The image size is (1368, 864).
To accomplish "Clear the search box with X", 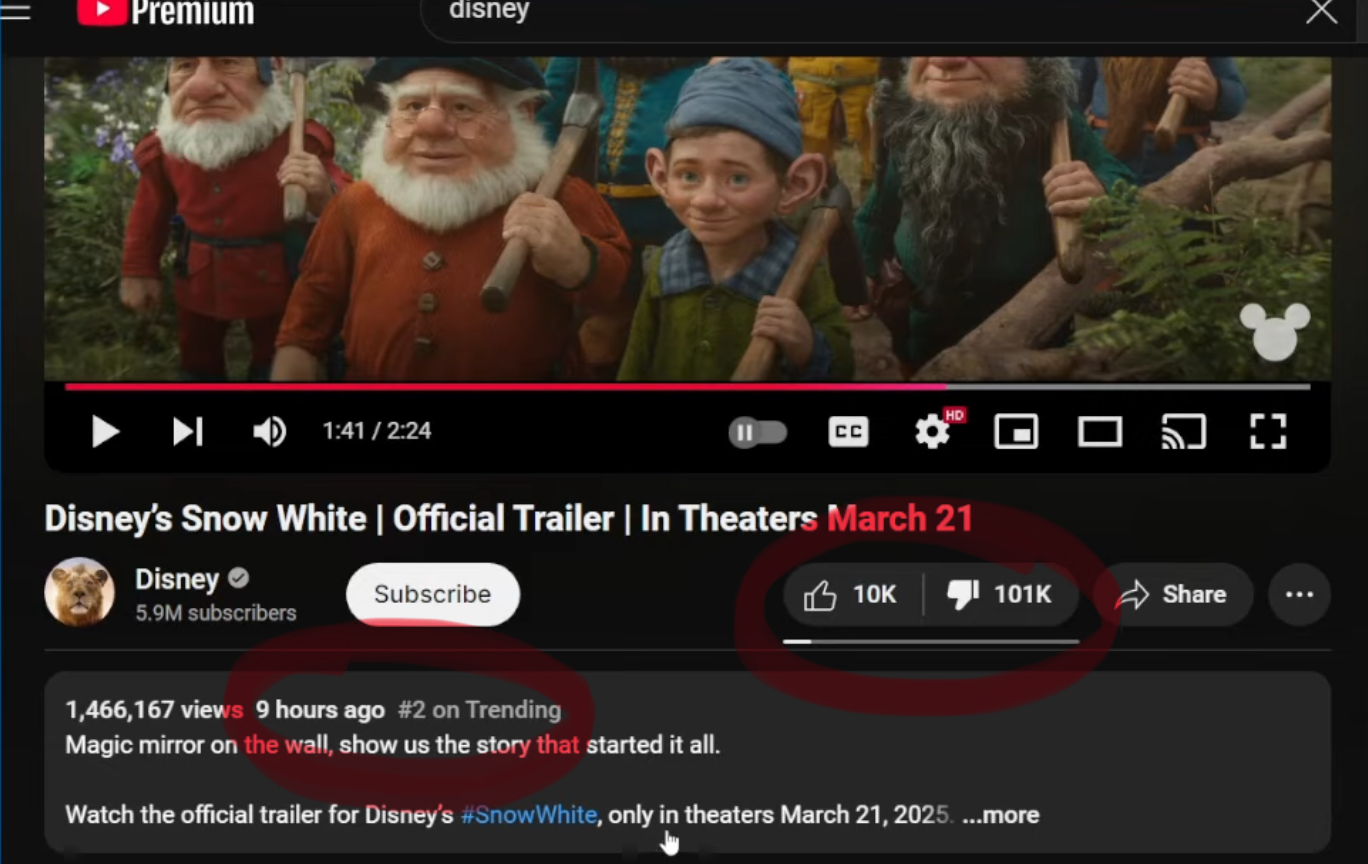I will pyautogui.click(x=1321, y=12).
